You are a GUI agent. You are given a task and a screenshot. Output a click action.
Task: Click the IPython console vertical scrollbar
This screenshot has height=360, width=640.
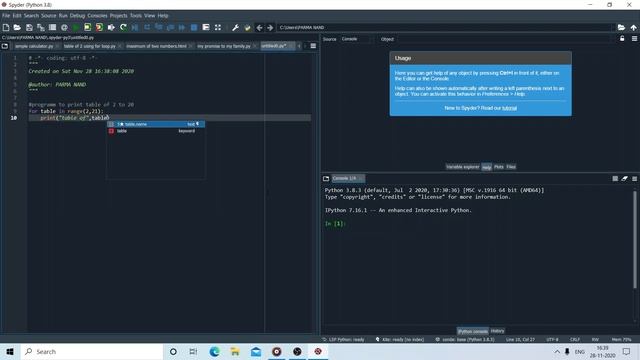(x=635, y=240)
